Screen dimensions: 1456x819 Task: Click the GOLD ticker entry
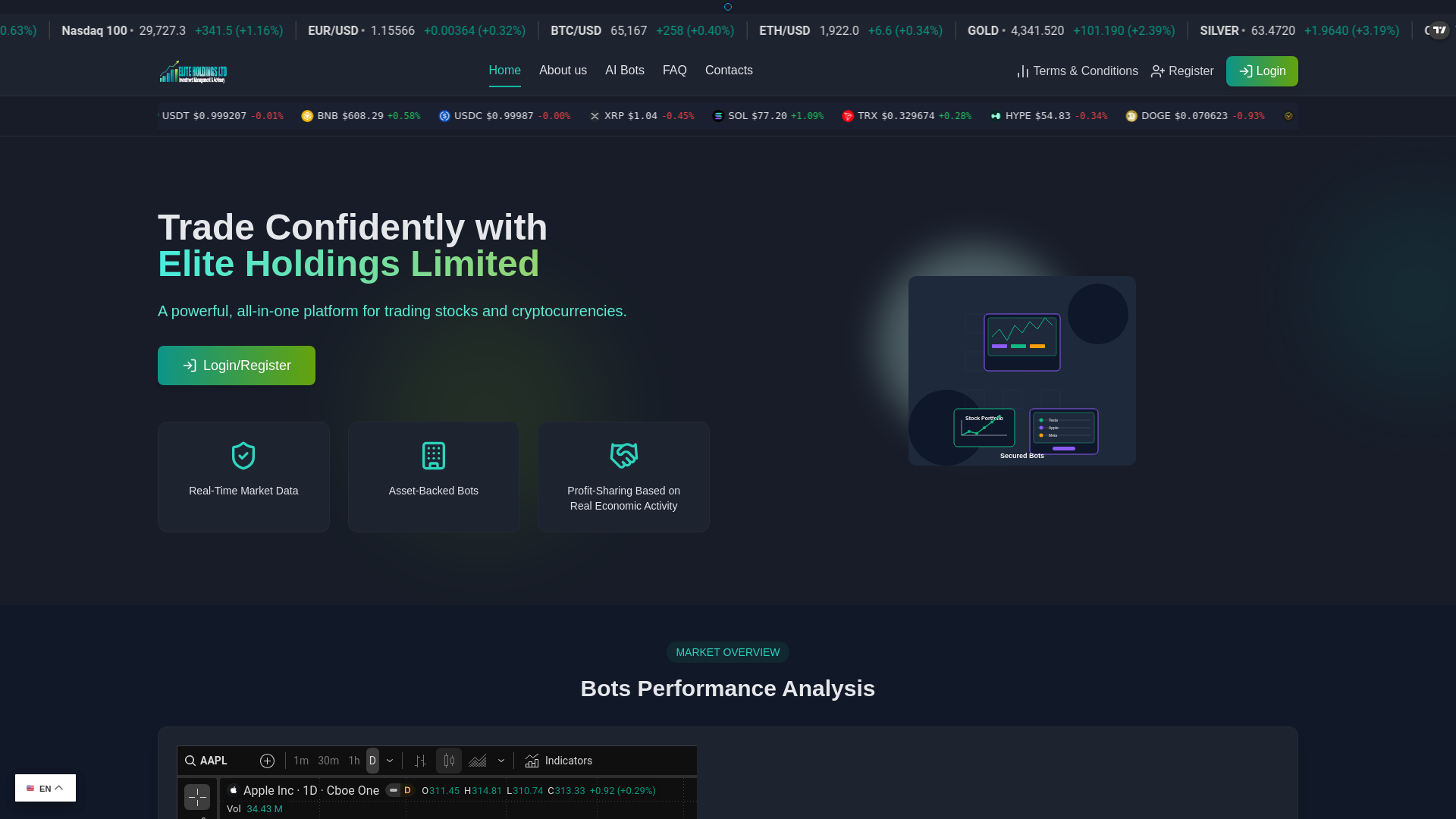coord(1071,30)
